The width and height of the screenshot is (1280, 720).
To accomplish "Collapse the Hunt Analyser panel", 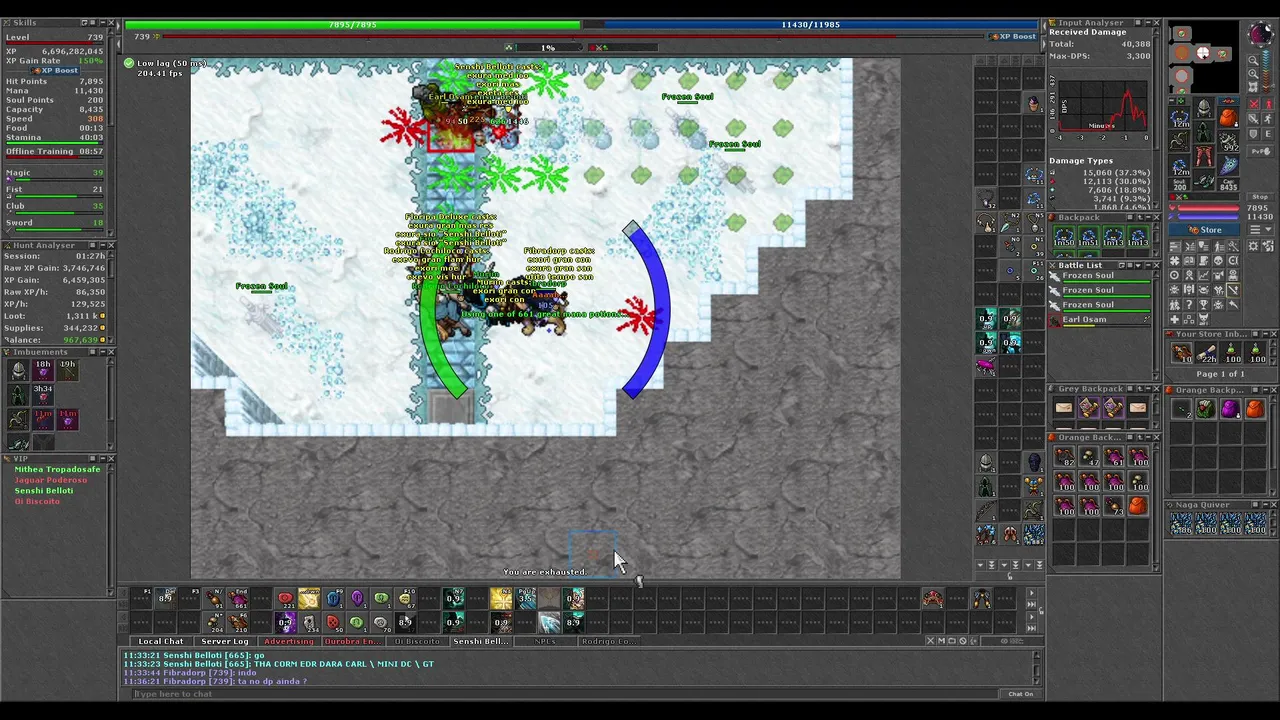I will tap(102, 245).
